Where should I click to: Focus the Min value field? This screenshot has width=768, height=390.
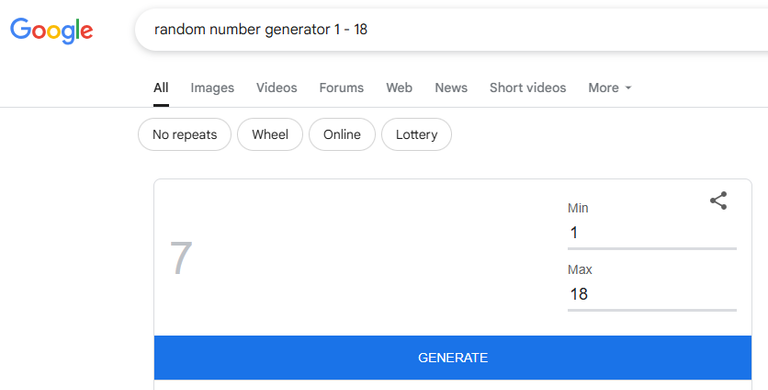[x=652, y=233]
